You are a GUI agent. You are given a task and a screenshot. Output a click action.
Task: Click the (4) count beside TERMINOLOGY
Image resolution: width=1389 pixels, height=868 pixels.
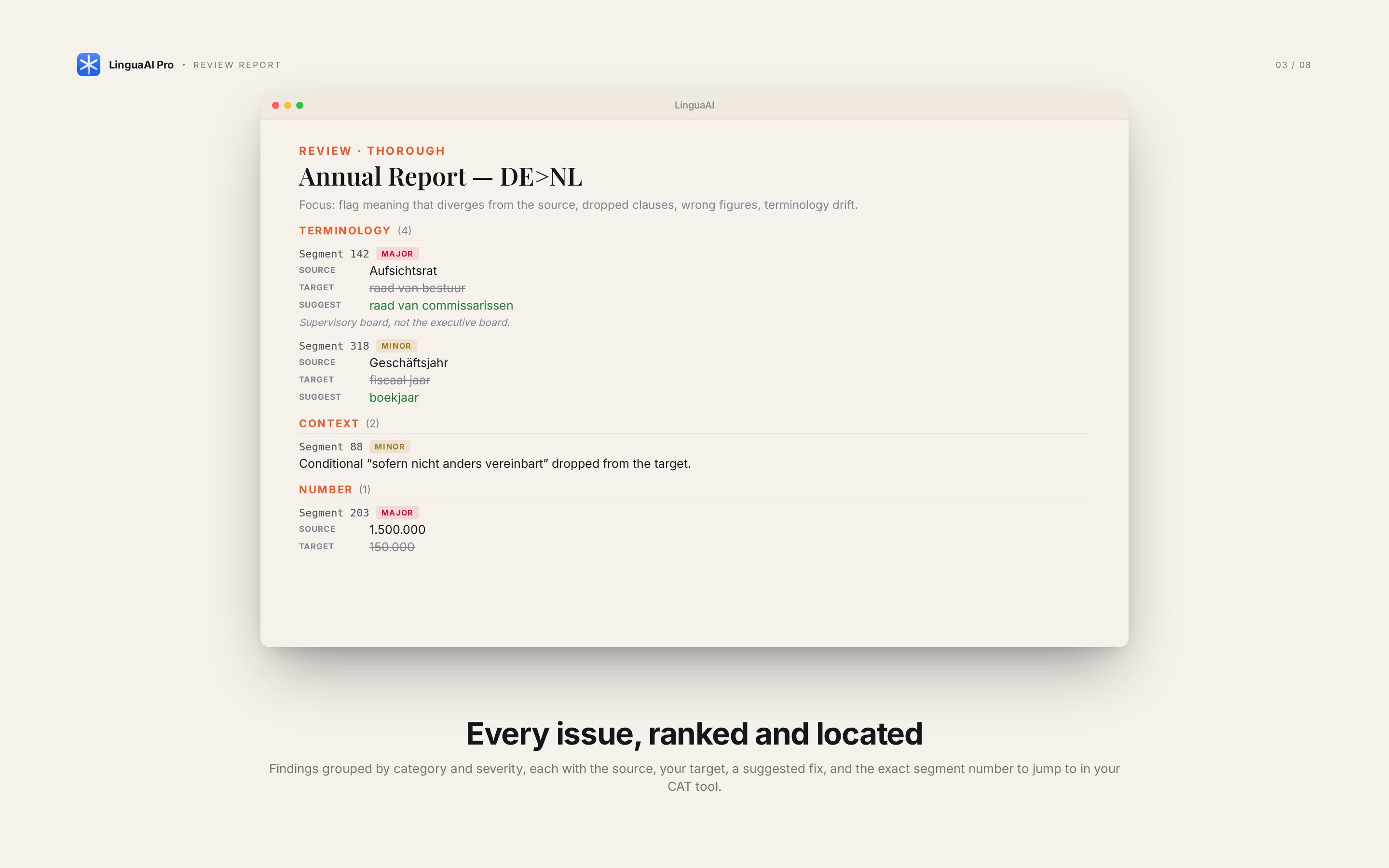[x=405, y=231]
